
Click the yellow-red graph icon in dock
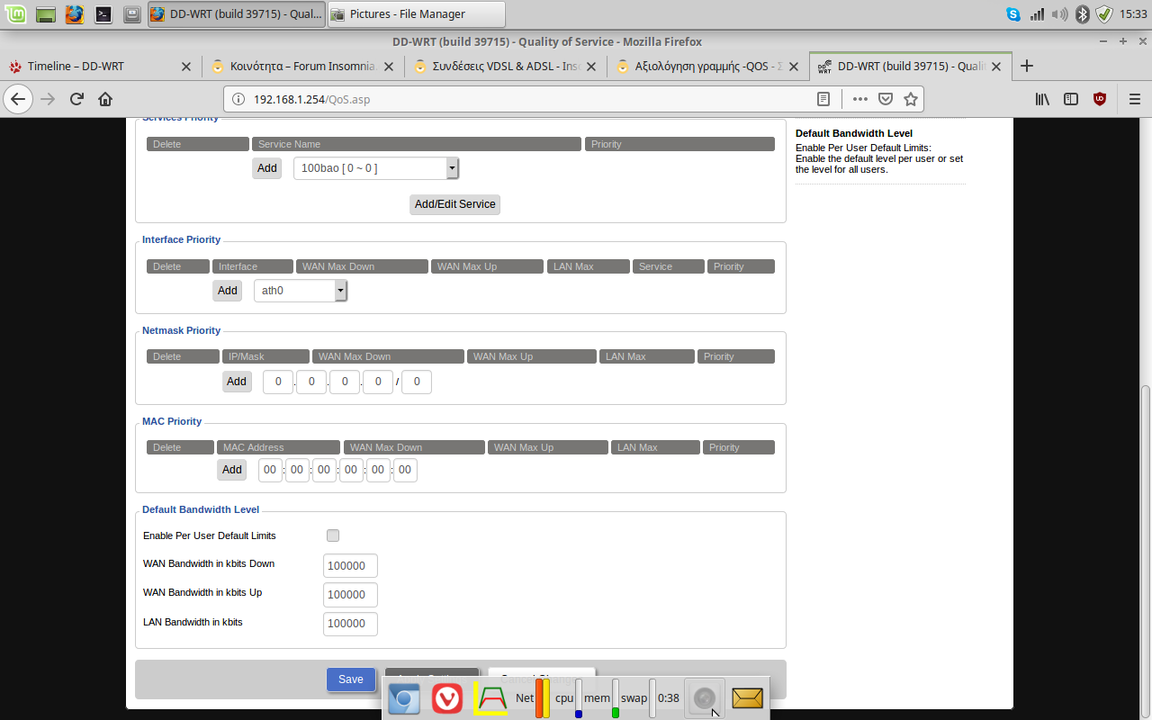point(491,698)
